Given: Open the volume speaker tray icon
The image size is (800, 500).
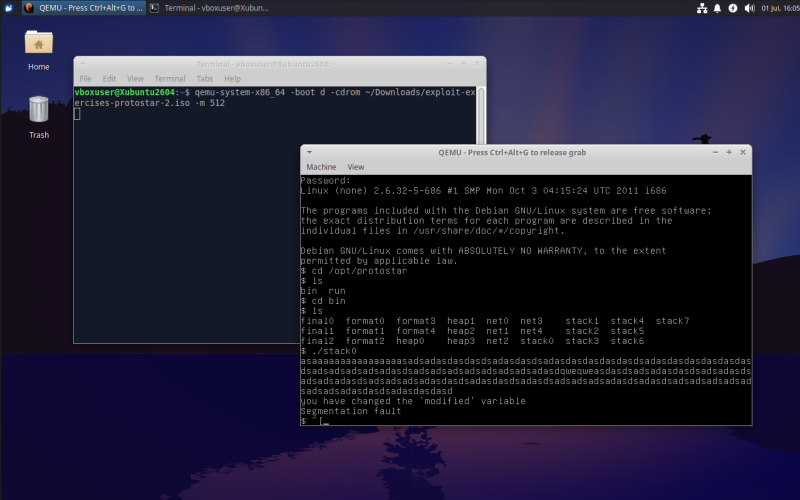Looking at the screenshot, I should point(749,8).
